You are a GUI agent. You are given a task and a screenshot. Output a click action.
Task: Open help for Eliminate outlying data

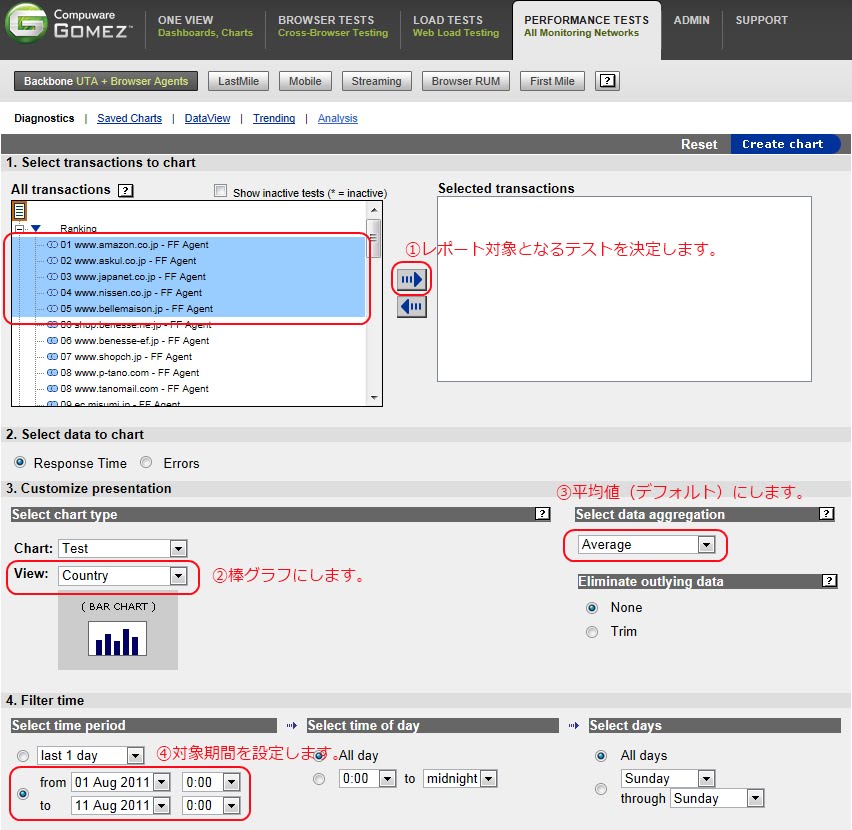click(829, 581)
